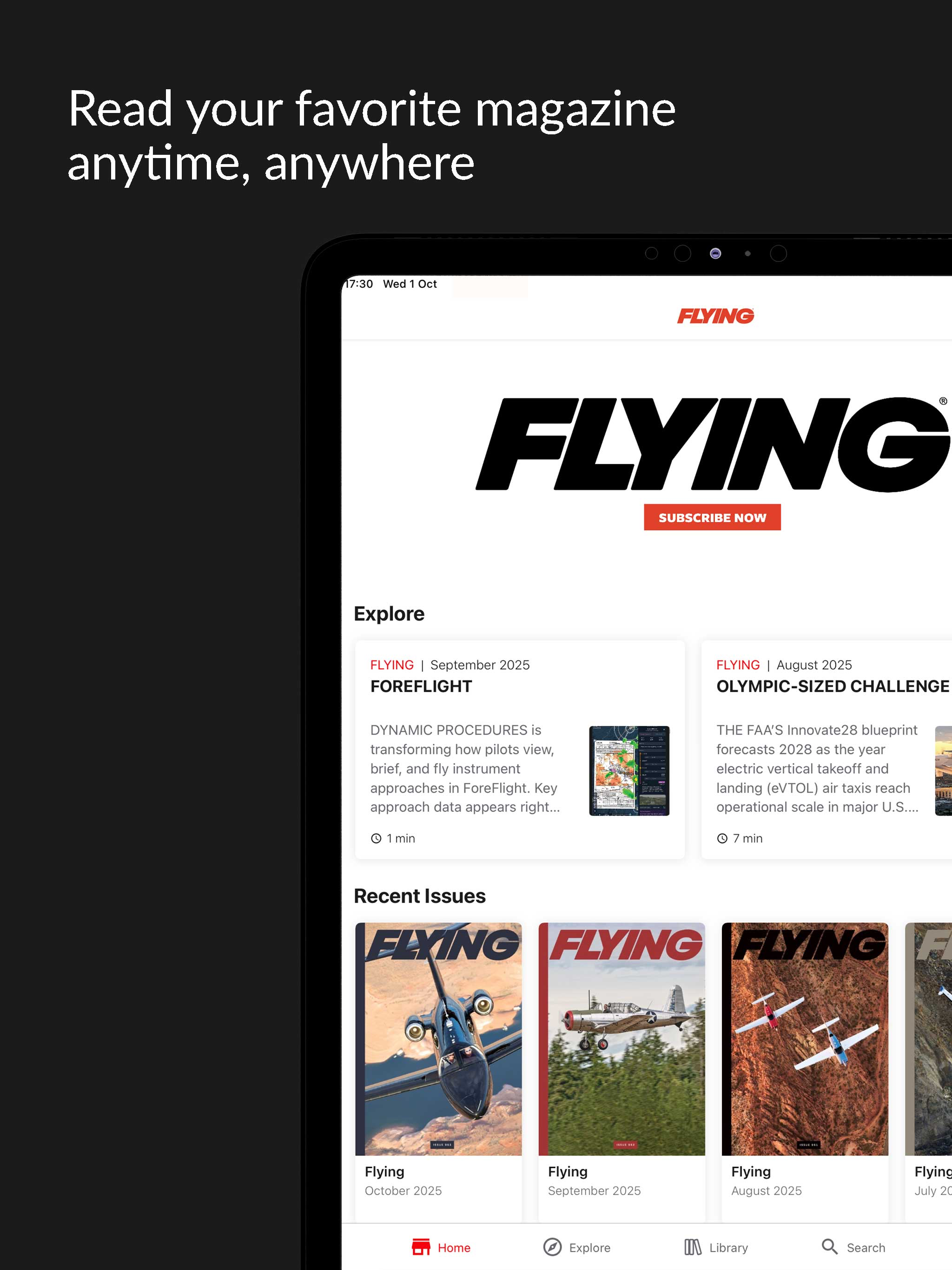This screenshot has width=952, height=1270.
Task: Click the large black FLYING banner logo
Action: tap(712, 444)
